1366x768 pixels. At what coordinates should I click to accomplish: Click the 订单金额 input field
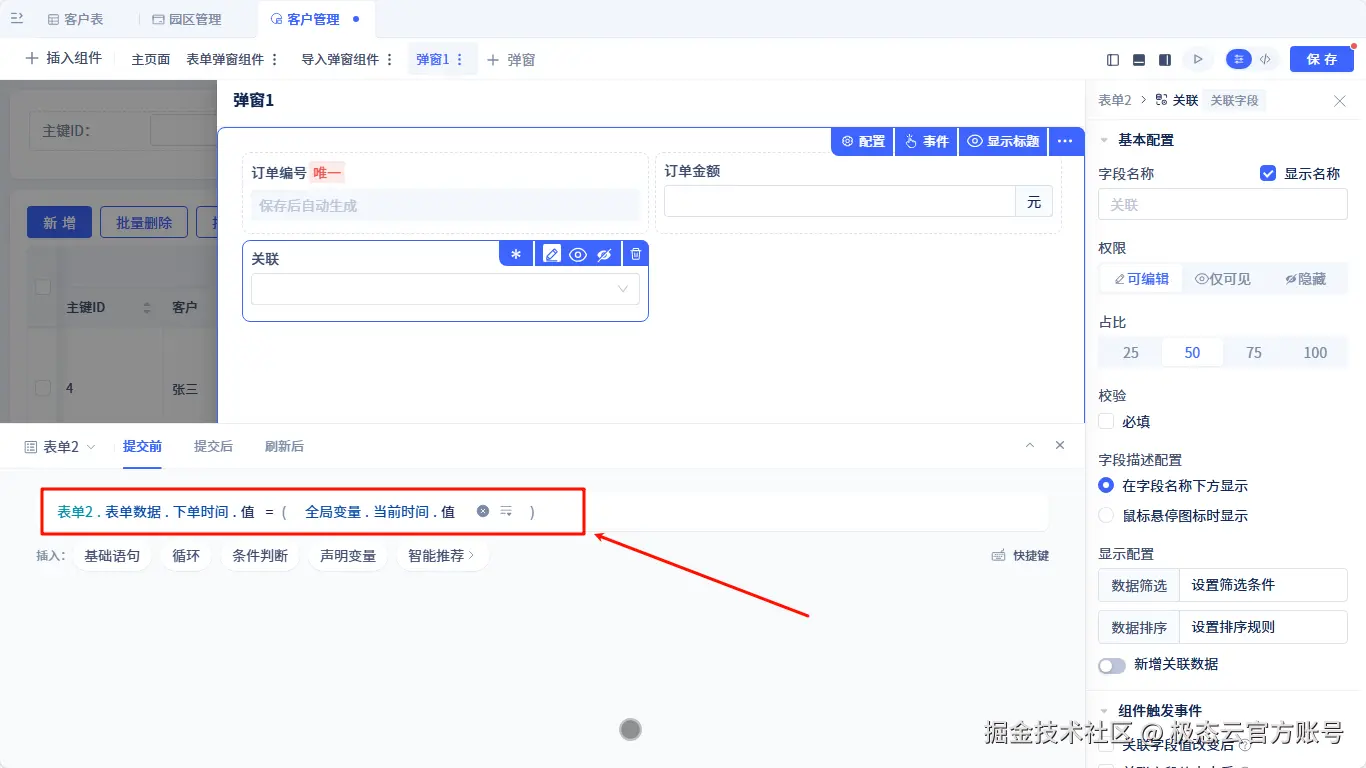[840, 201]
